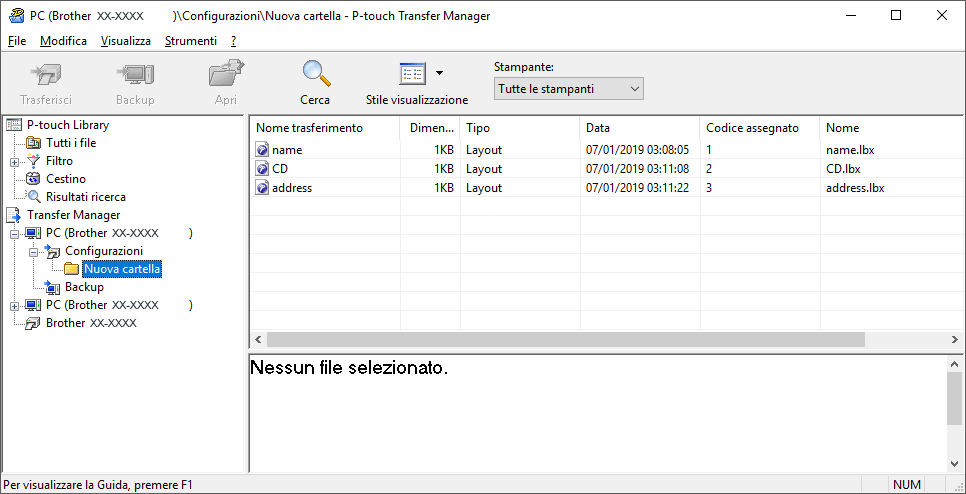
Task: Click the Transfer Manager document icon
Action: coord(14,215)
